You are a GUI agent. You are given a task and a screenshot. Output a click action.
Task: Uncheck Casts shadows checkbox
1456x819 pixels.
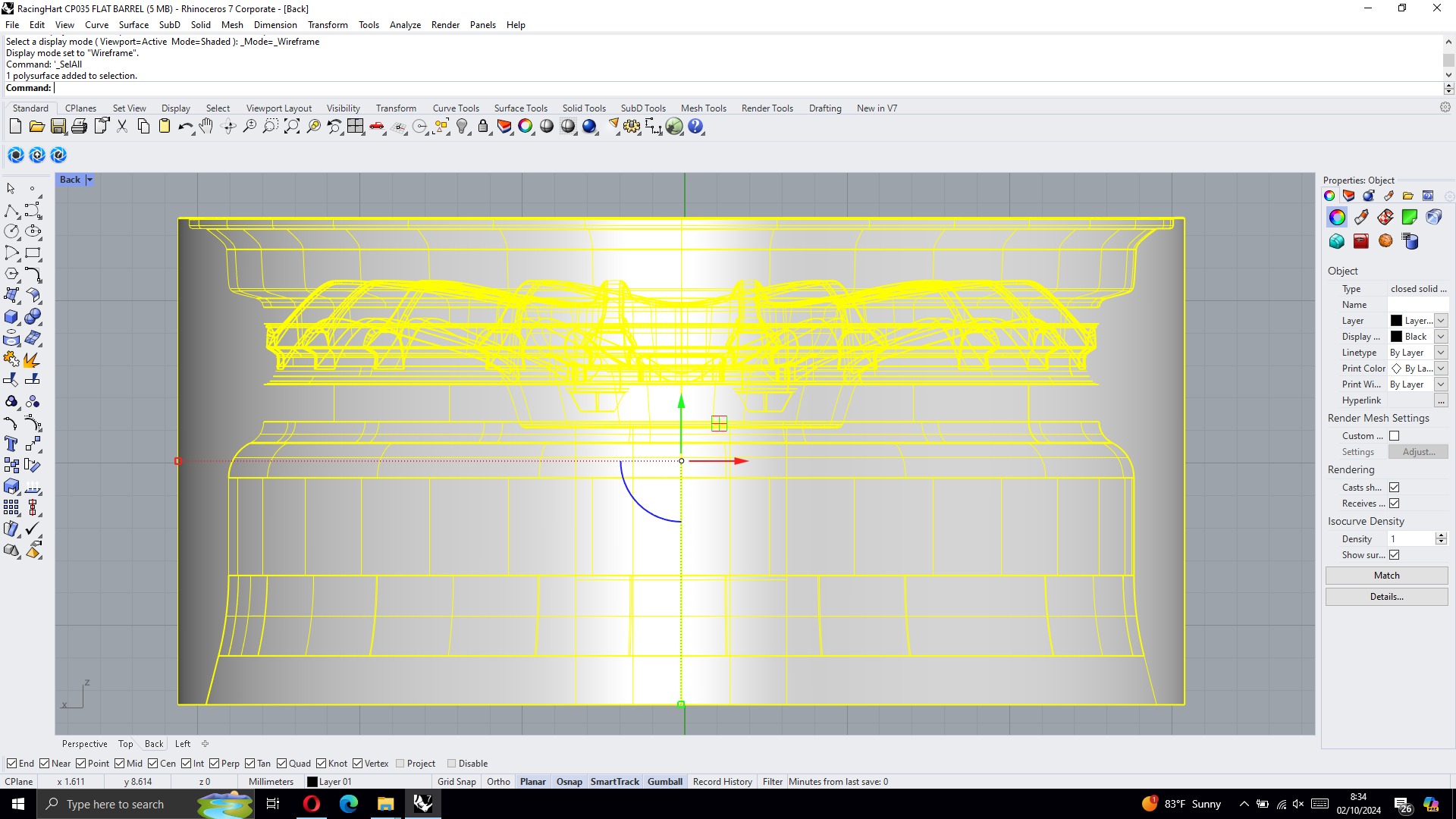pyautogui.click(x=1394, y=488)
